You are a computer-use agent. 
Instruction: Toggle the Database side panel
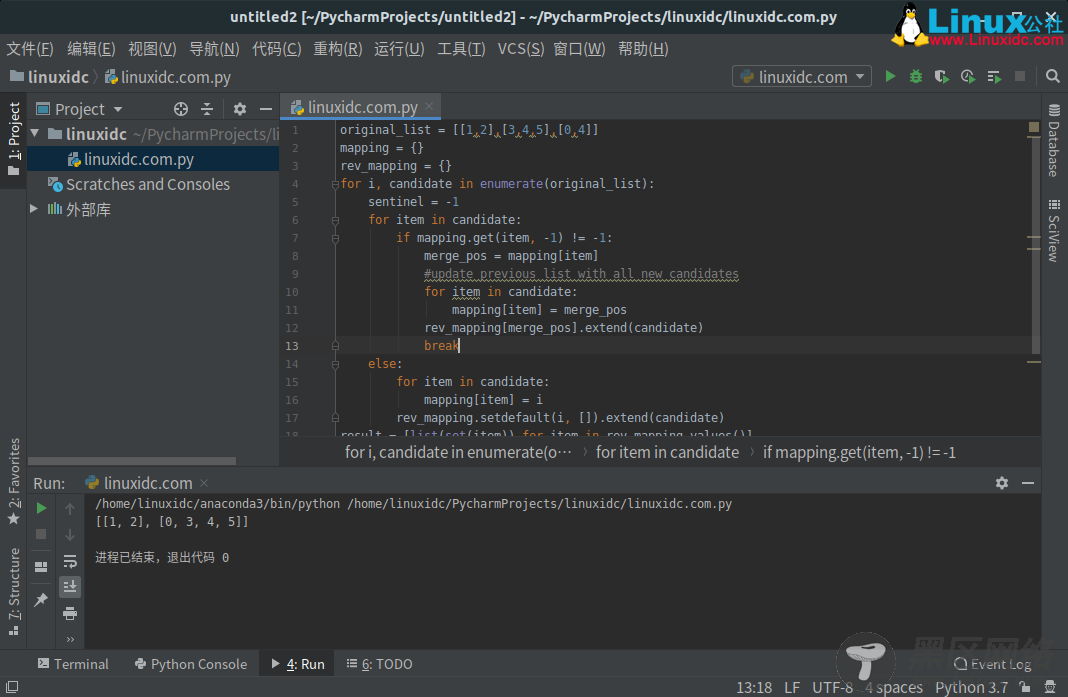coord(1054,140)
